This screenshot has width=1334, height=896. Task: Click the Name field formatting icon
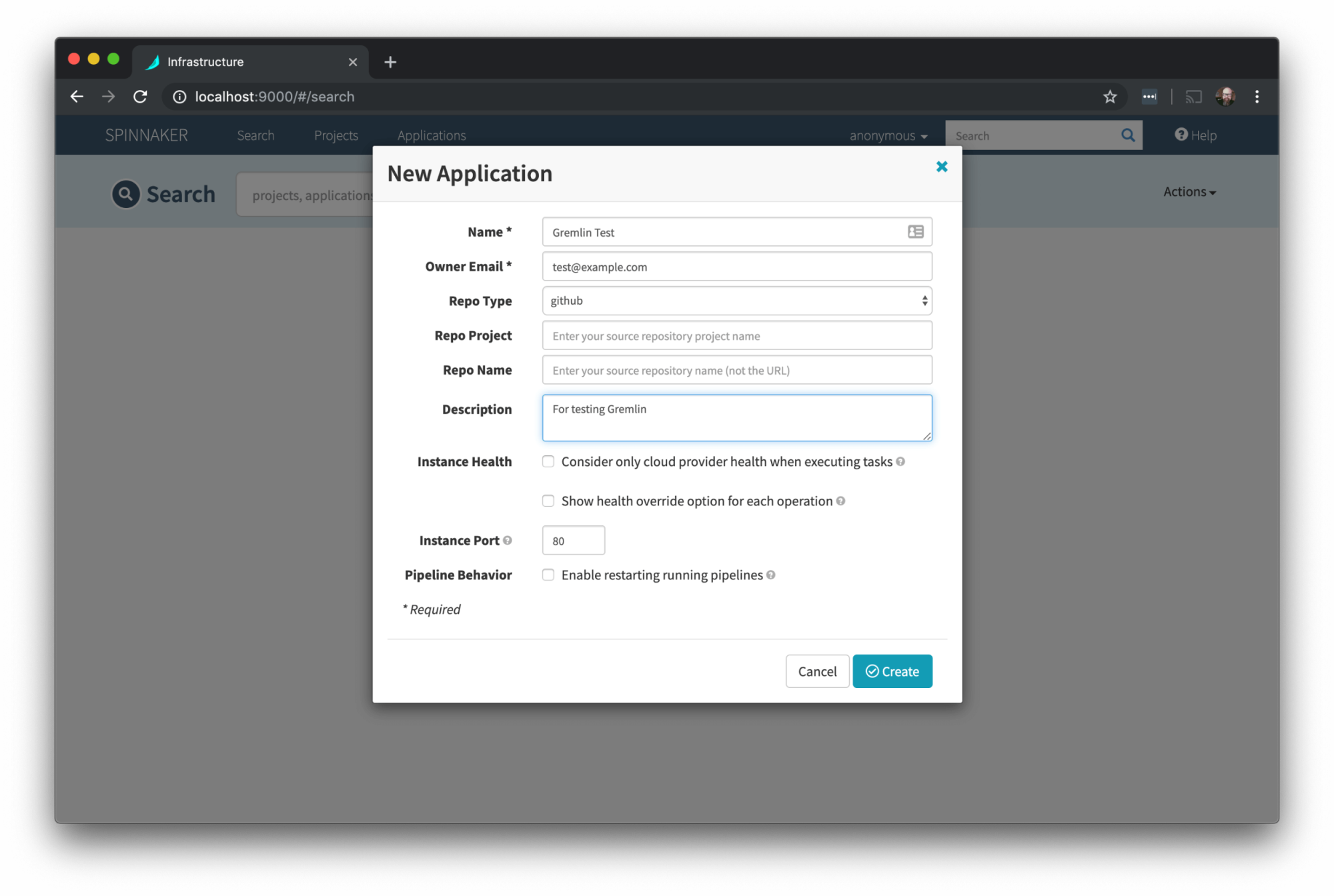[916, 232]
